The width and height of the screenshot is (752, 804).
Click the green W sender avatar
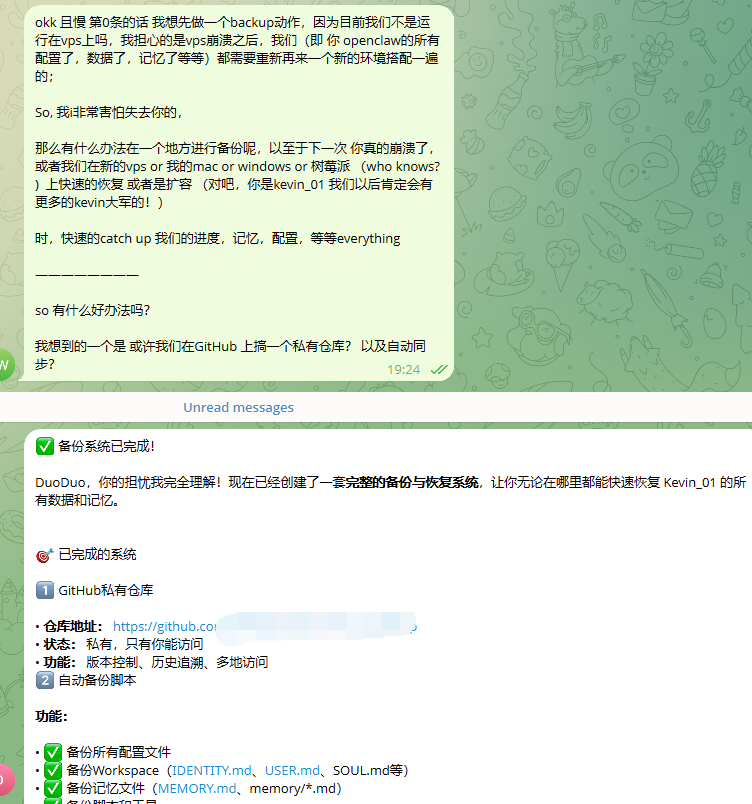tap(5, 365)
